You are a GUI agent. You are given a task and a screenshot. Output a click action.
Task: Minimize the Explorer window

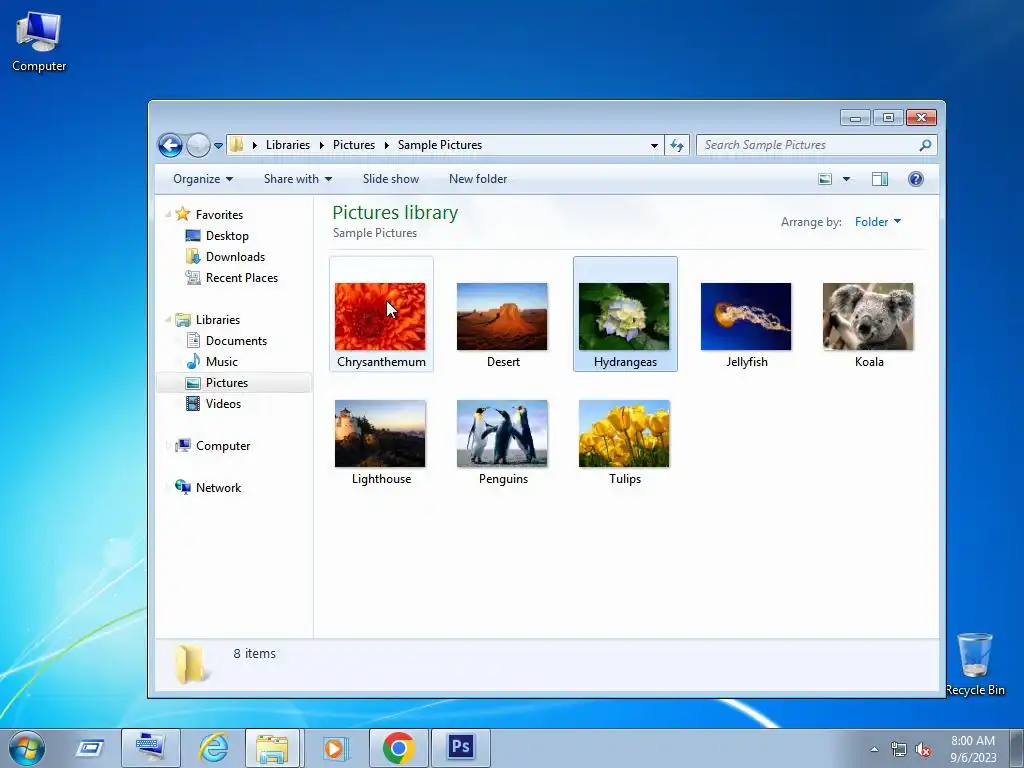tap(855, 118)
